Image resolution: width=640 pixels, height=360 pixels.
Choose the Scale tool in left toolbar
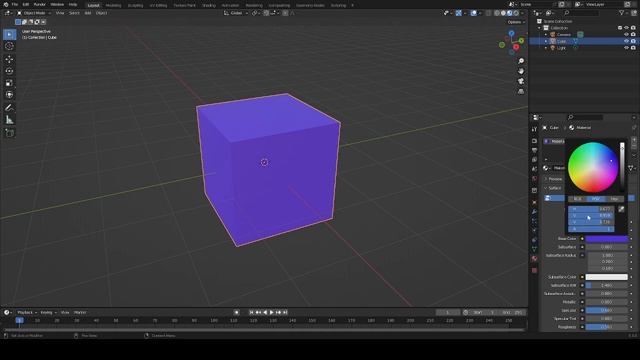(x=9, y=83)
